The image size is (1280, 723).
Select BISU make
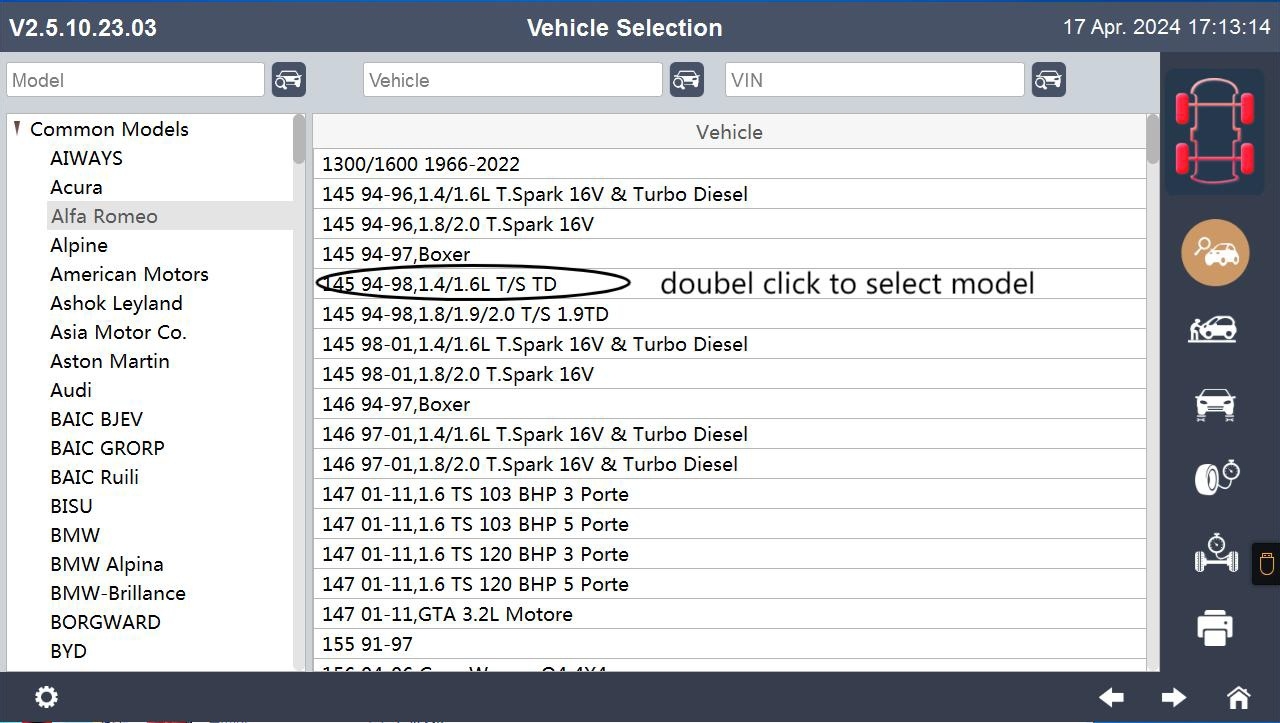(x=71, y=506)
